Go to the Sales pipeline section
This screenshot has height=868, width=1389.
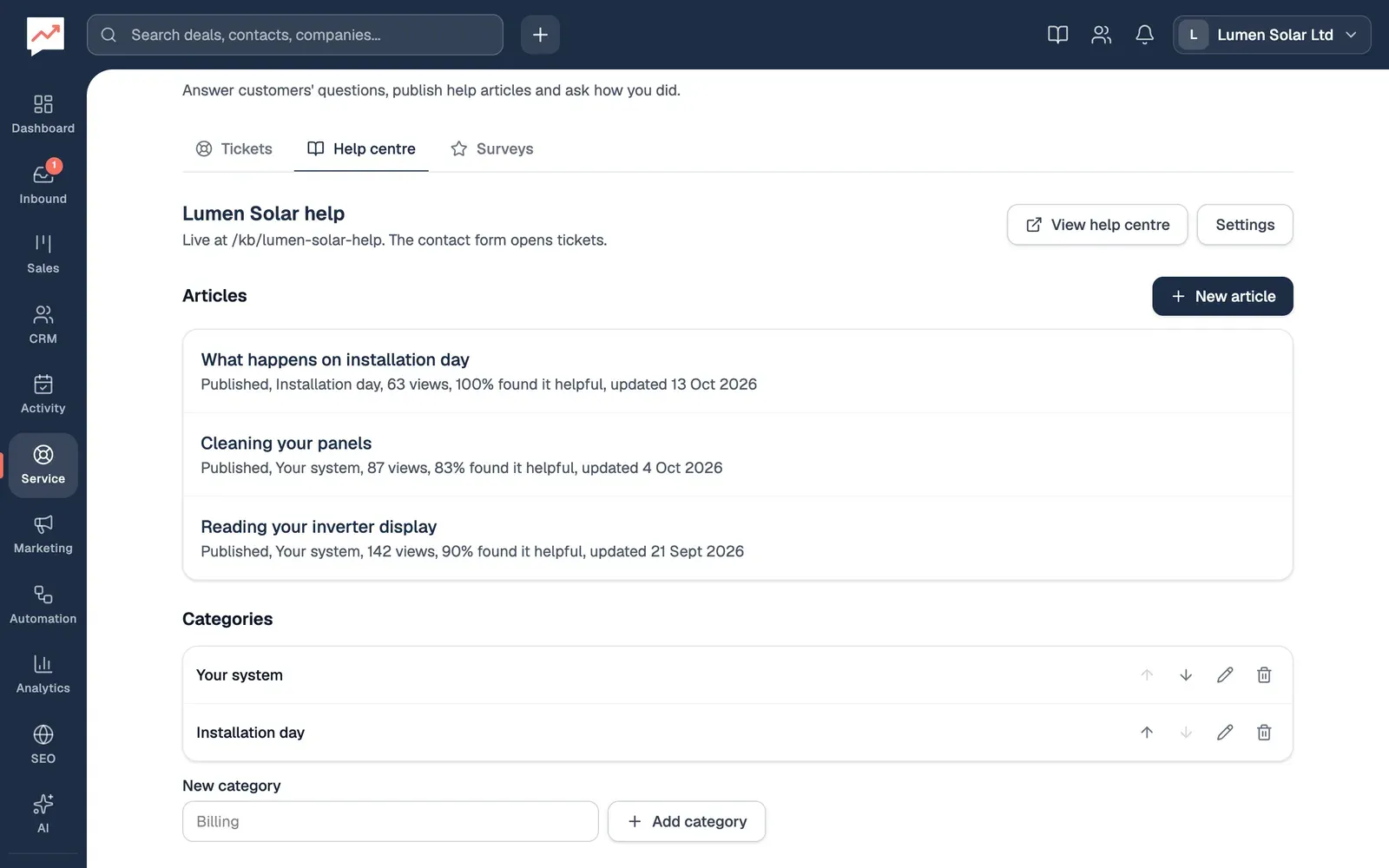coord(43,255)
